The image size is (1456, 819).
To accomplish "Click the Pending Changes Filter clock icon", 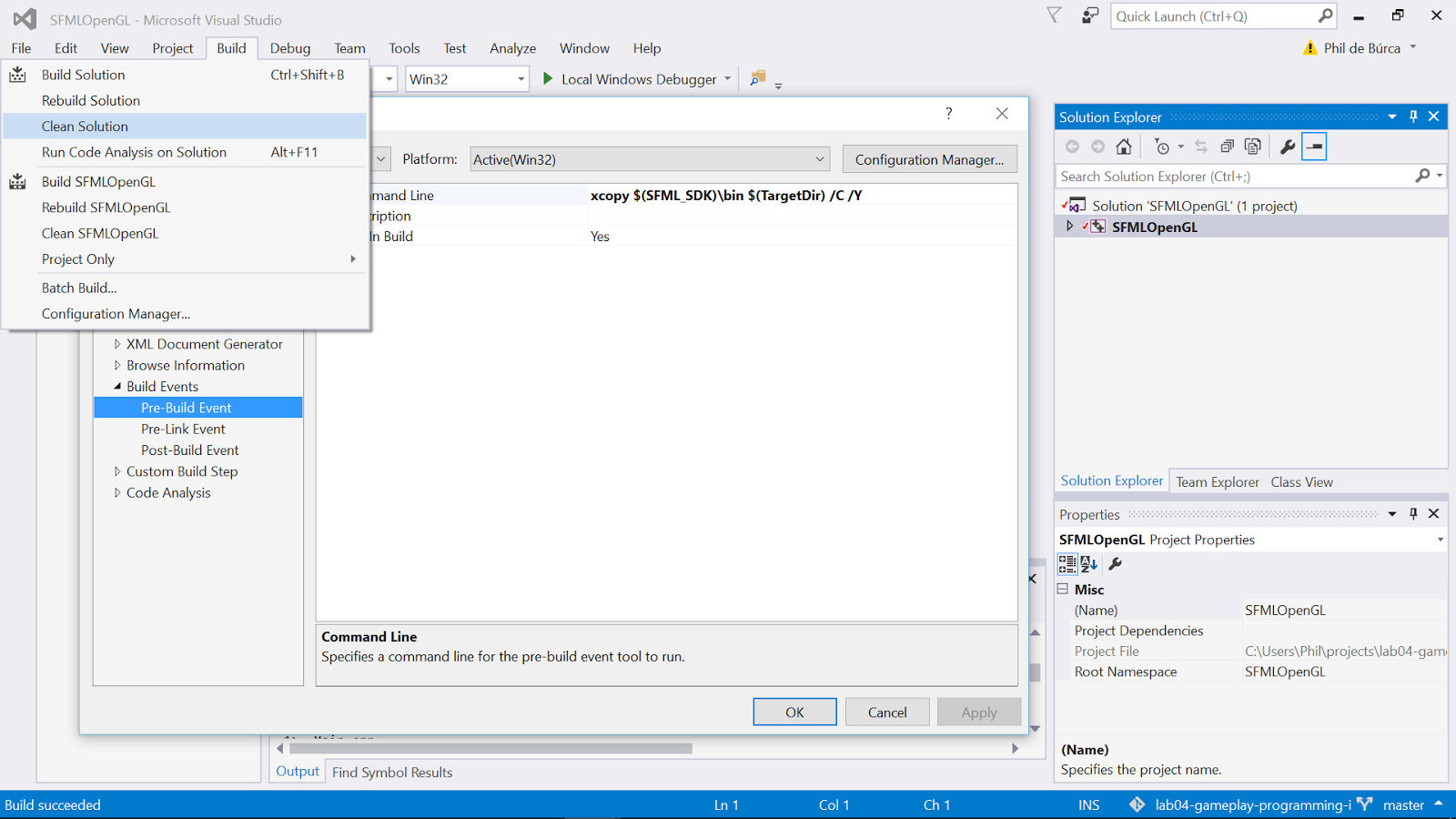I will click(x=1162, y=147).
